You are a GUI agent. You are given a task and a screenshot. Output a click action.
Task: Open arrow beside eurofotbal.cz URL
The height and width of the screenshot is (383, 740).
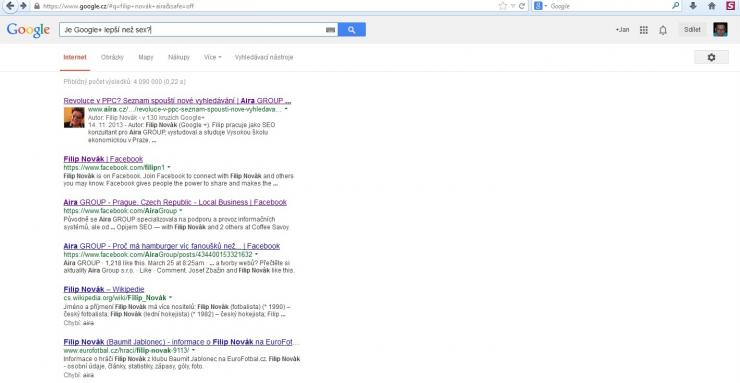tap(193, 351)
